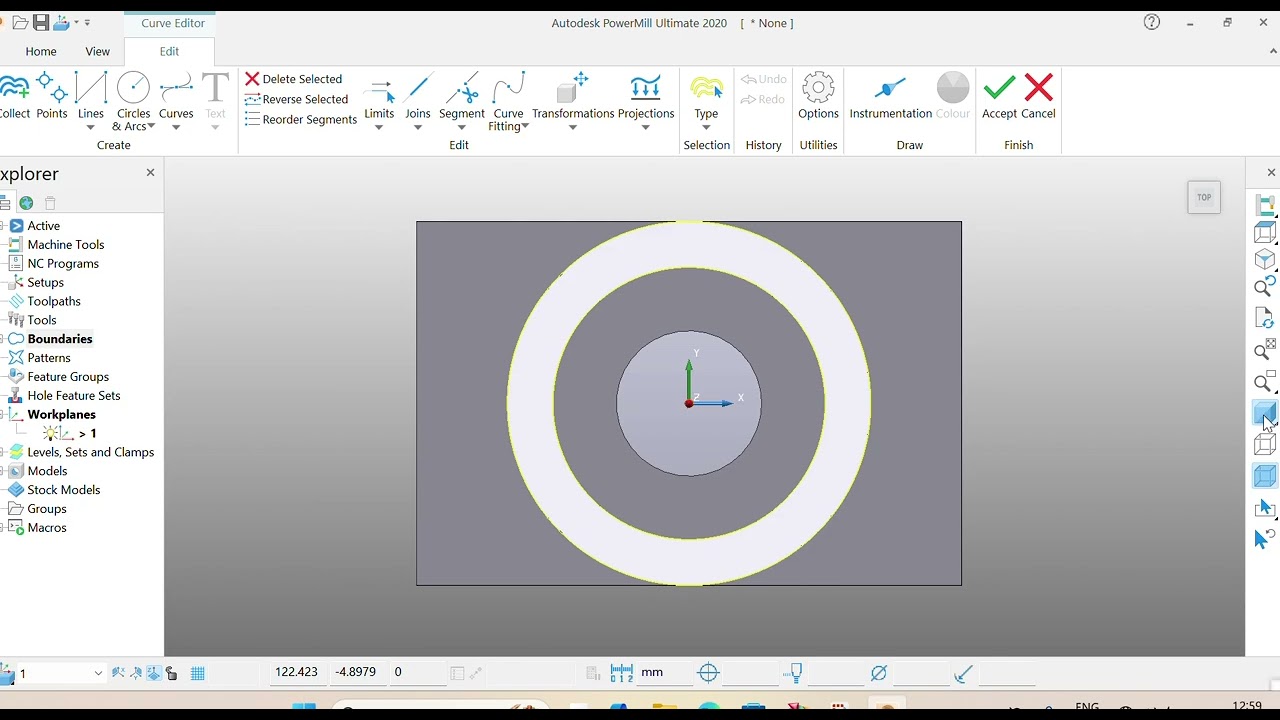
Task: Click the box selection arrow icon
Action: pyautogui.click(x=1265, y=508)
